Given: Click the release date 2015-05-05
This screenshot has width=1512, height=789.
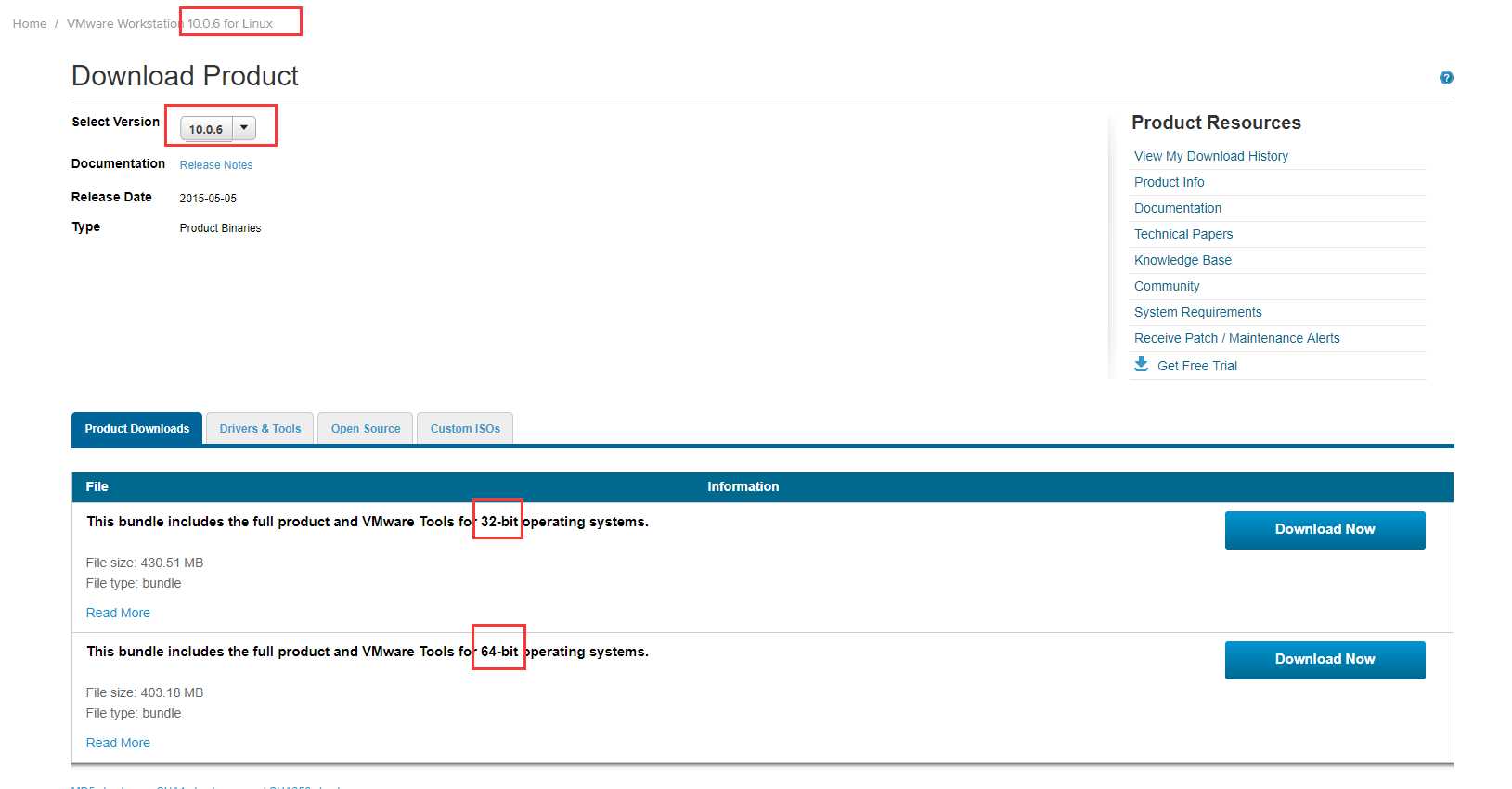Looking at the screenshot, I should (208, 199).
